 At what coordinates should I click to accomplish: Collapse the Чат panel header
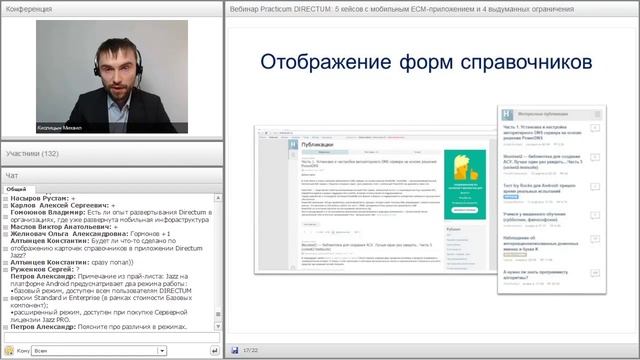[x=112, y=176]
